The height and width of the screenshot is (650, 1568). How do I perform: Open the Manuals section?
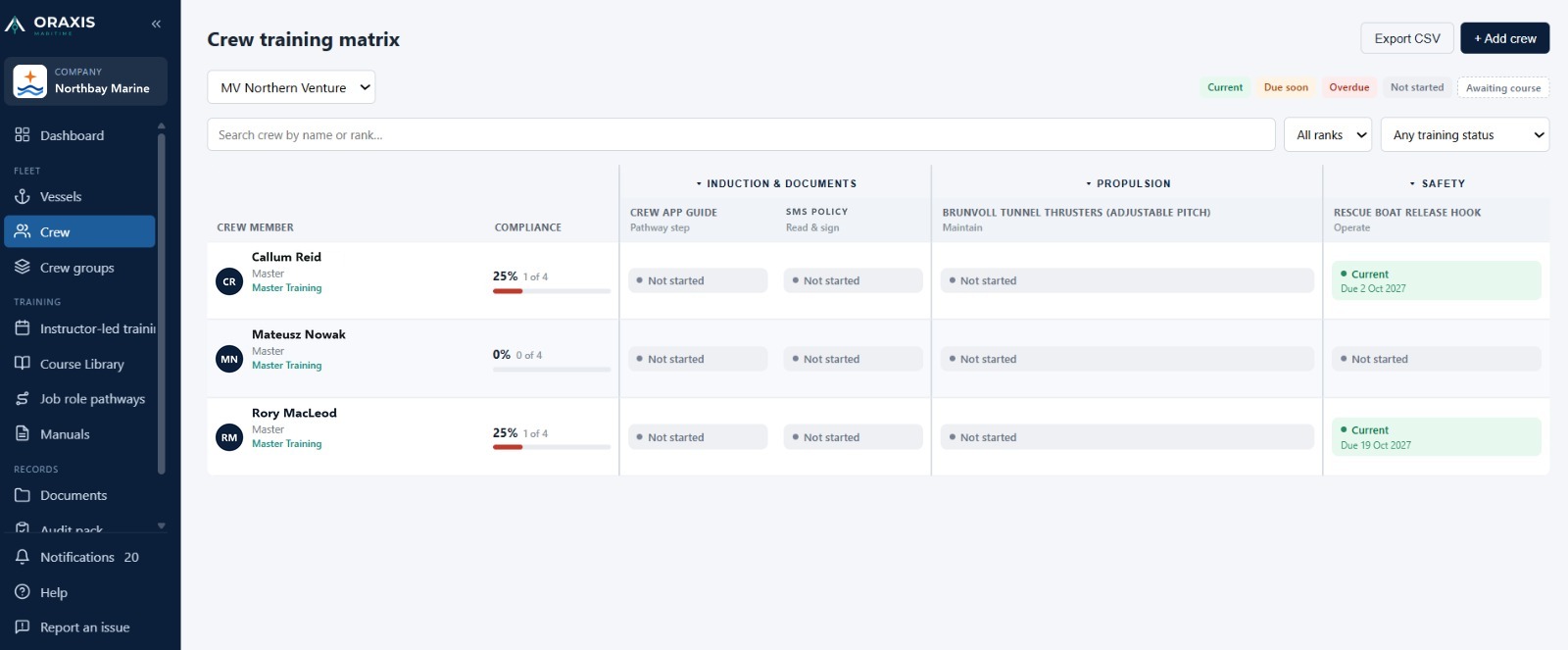coord(80,434)
